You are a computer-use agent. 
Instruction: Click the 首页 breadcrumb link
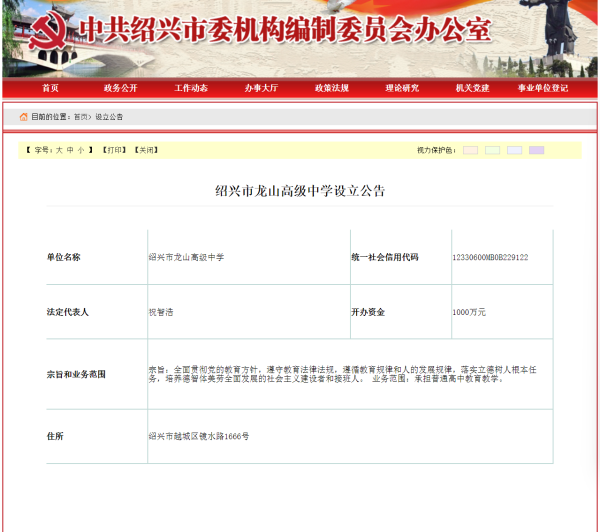80,117
